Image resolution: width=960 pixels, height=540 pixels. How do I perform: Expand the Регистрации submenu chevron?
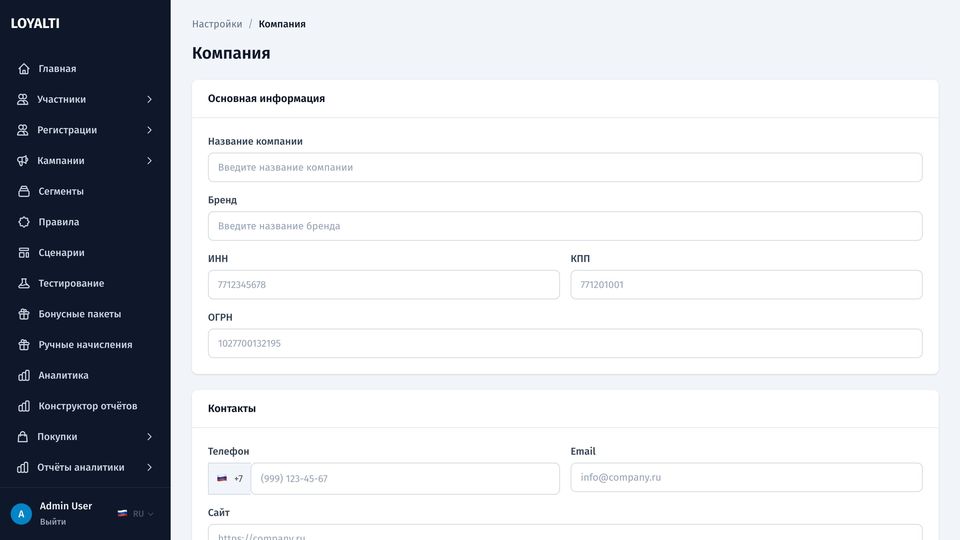[x=149, y=130]
